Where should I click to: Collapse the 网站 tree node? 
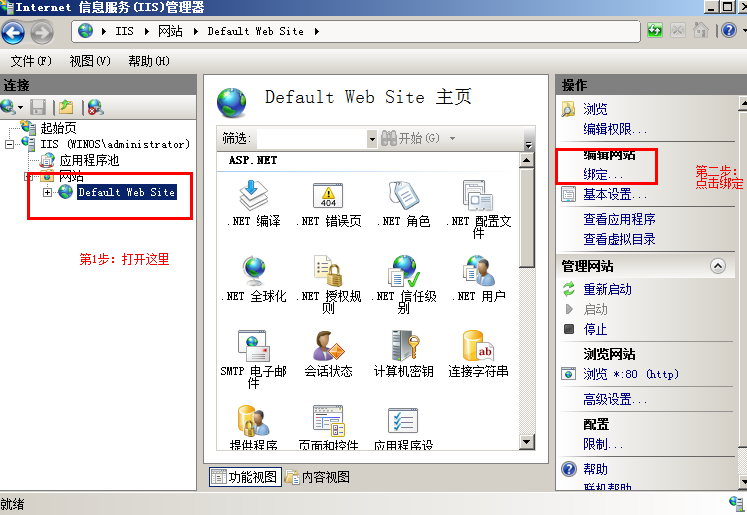(x=29, y=177)
